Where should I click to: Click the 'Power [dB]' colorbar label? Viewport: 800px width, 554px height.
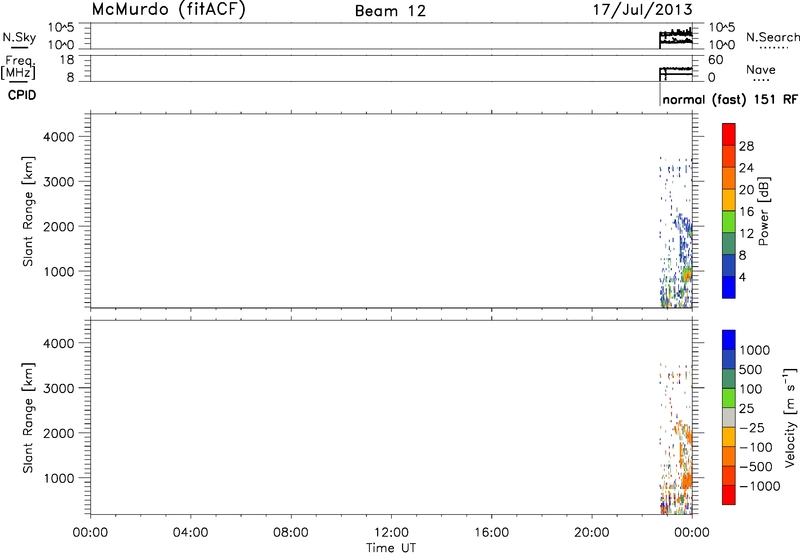[763, 211]
